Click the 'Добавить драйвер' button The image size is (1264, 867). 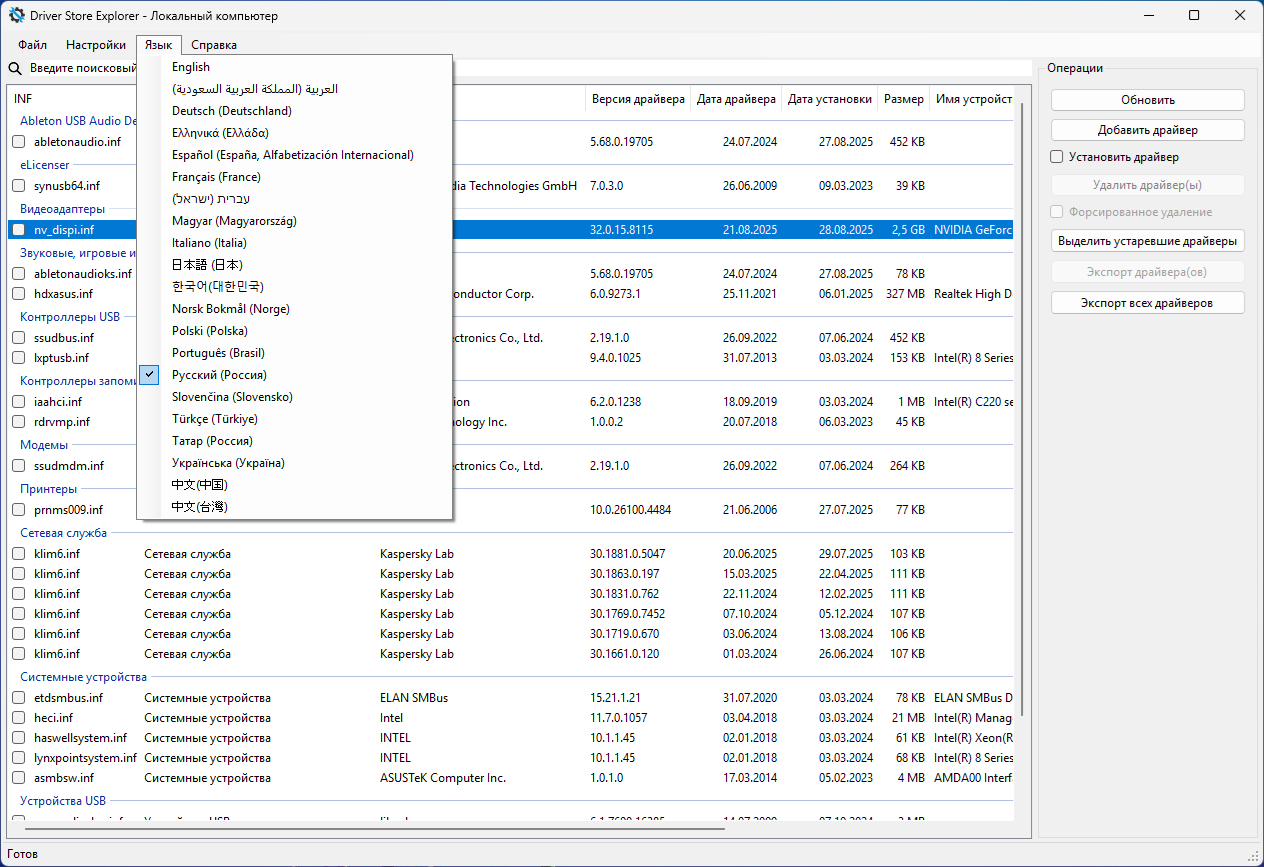[1147, 130]
